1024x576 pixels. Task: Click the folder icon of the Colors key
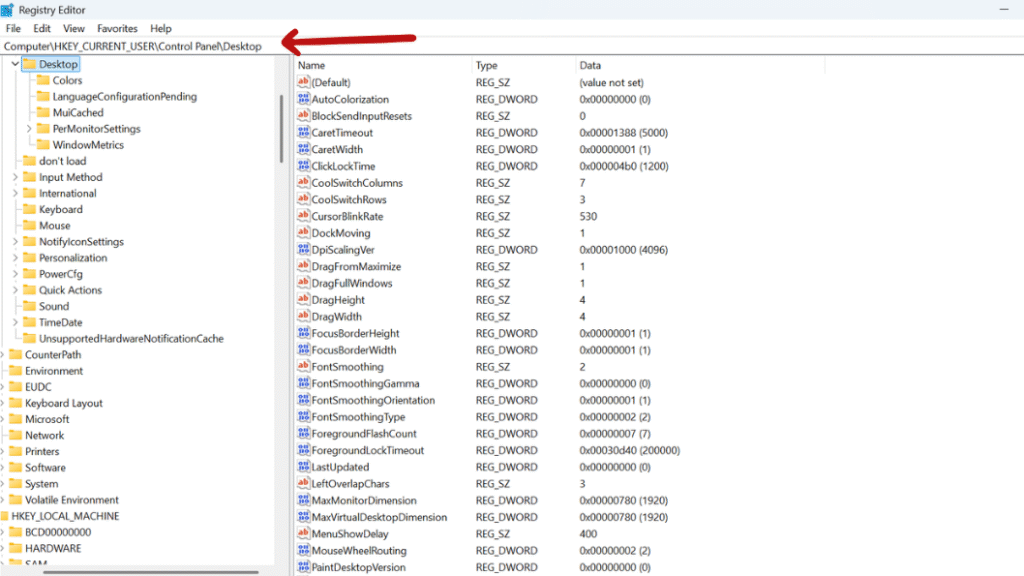[43, 80]
